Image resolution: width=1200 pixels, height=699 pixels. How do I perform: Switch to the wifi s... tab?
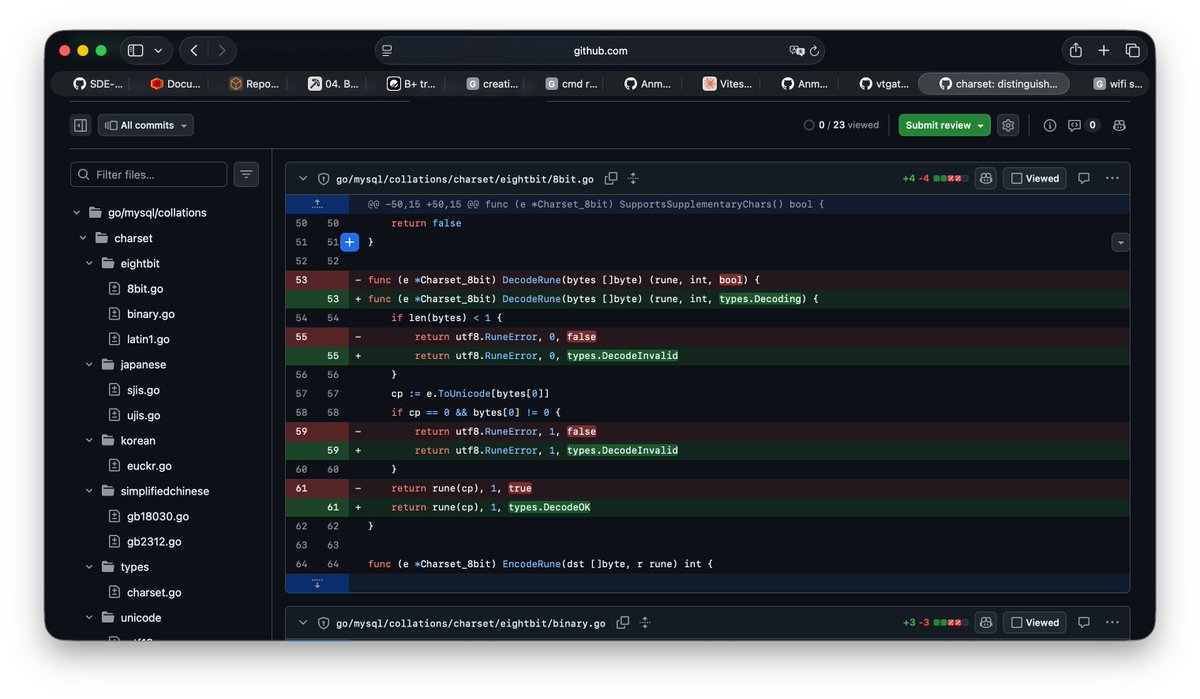(1118, 84)
